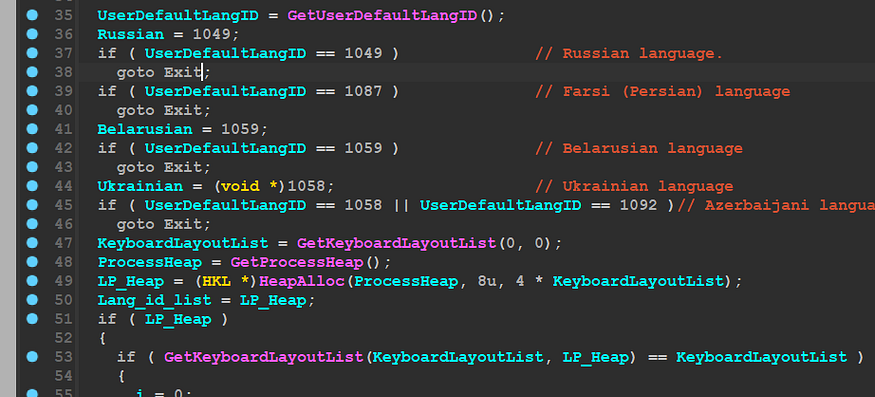875x397 pixels.
Task: Toggle breakpoint dot at line 49
Action: pyautogui.click(x=32, y=281)
